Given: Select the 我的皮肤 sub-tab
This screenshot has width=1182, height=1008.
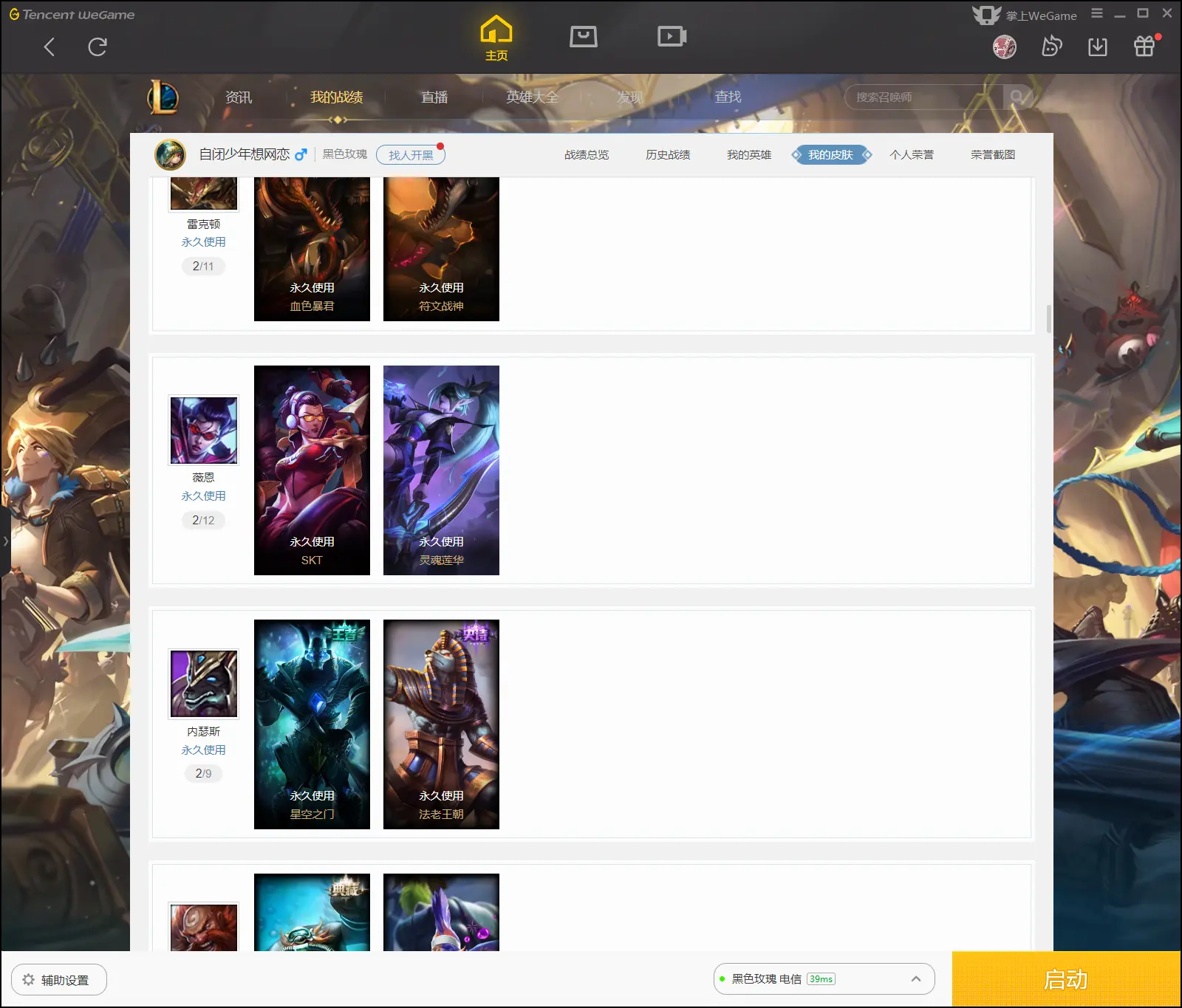Looking at the screenshot, I should (831, 155).
